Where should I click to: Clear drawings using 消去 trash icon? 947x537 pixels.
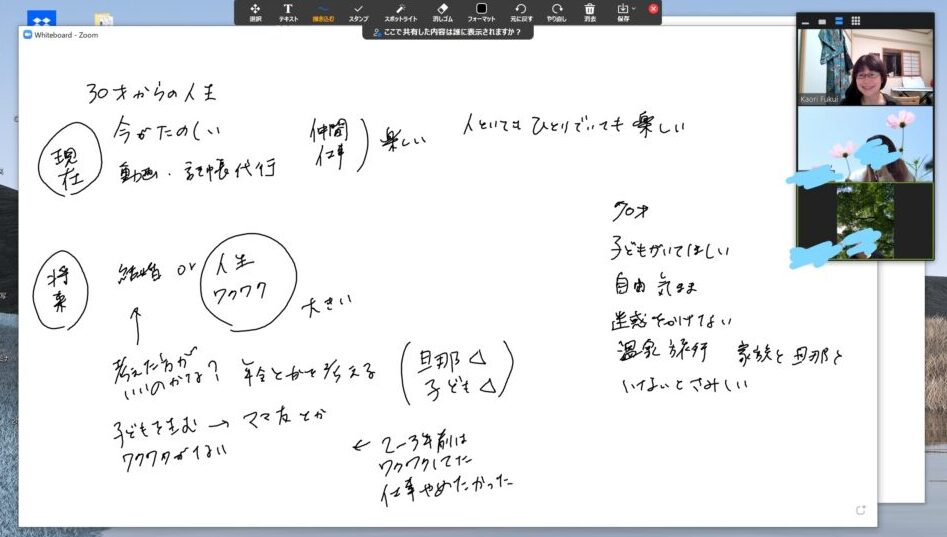[x=590, y=12]
